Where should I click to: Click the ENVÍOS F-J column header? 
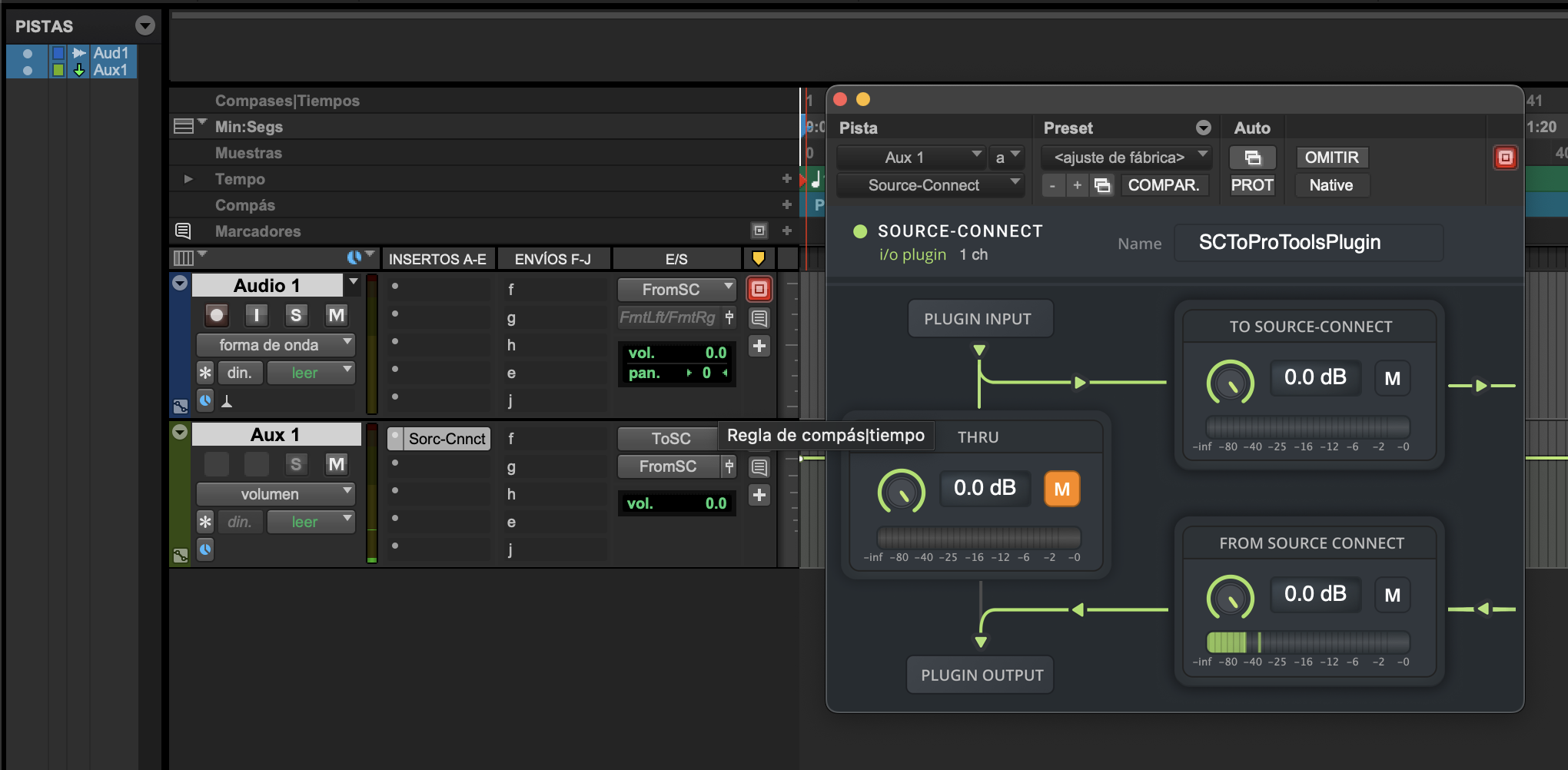[553, 259]
